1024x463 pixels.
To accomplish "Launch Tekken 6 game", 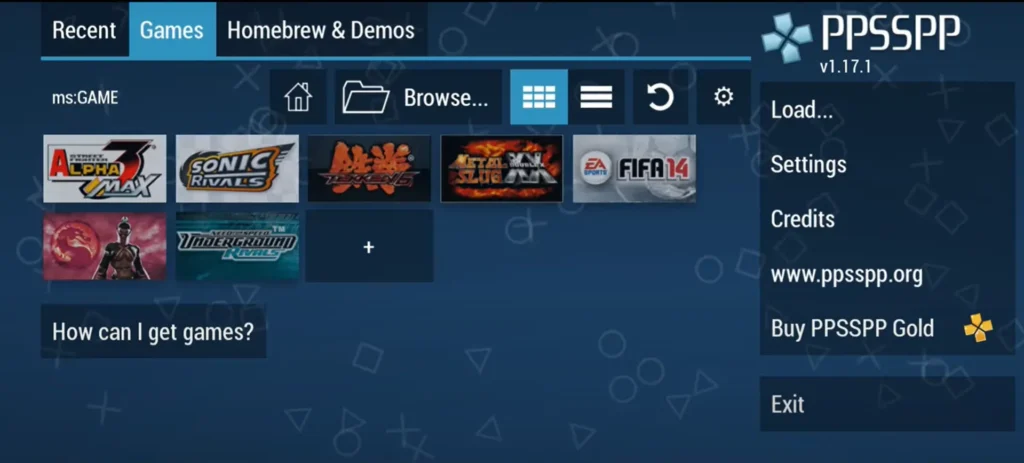I will tap(369, 168).
